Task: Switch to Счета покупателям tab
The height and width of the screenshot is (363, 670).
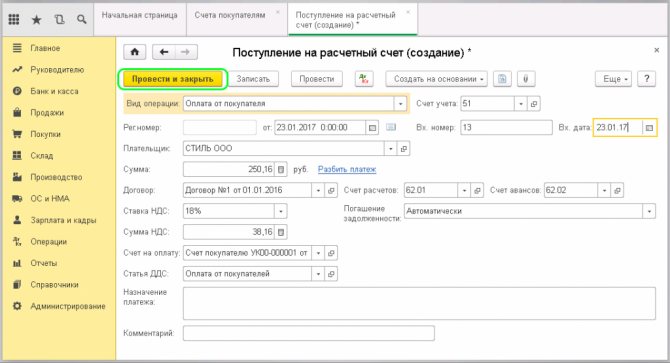Action: click(x=230, y=15)
